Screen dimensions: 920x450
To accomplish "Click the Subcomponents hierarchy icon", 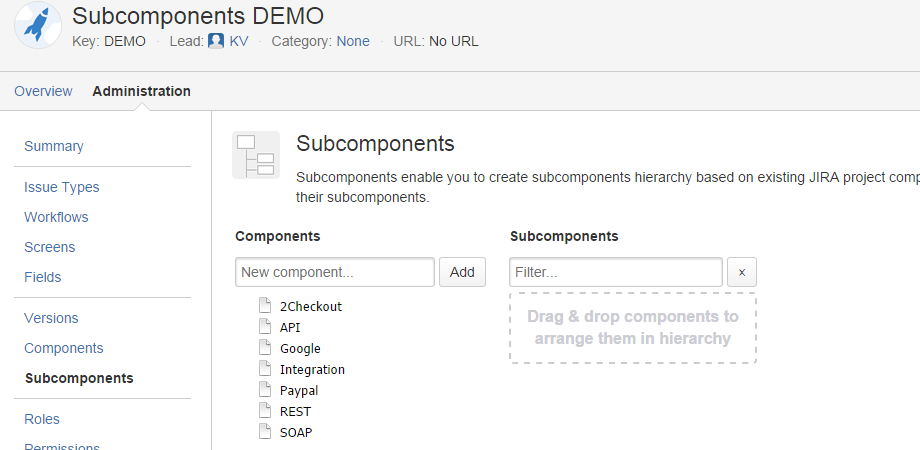I will pyautogui.click(x=256, y=155).
